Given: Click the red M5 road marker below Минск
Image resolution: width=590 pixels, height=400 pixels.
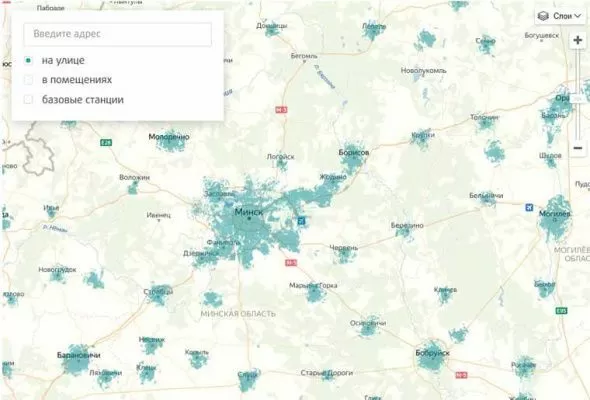Looking at the screenshot, I should click(291, 262).
